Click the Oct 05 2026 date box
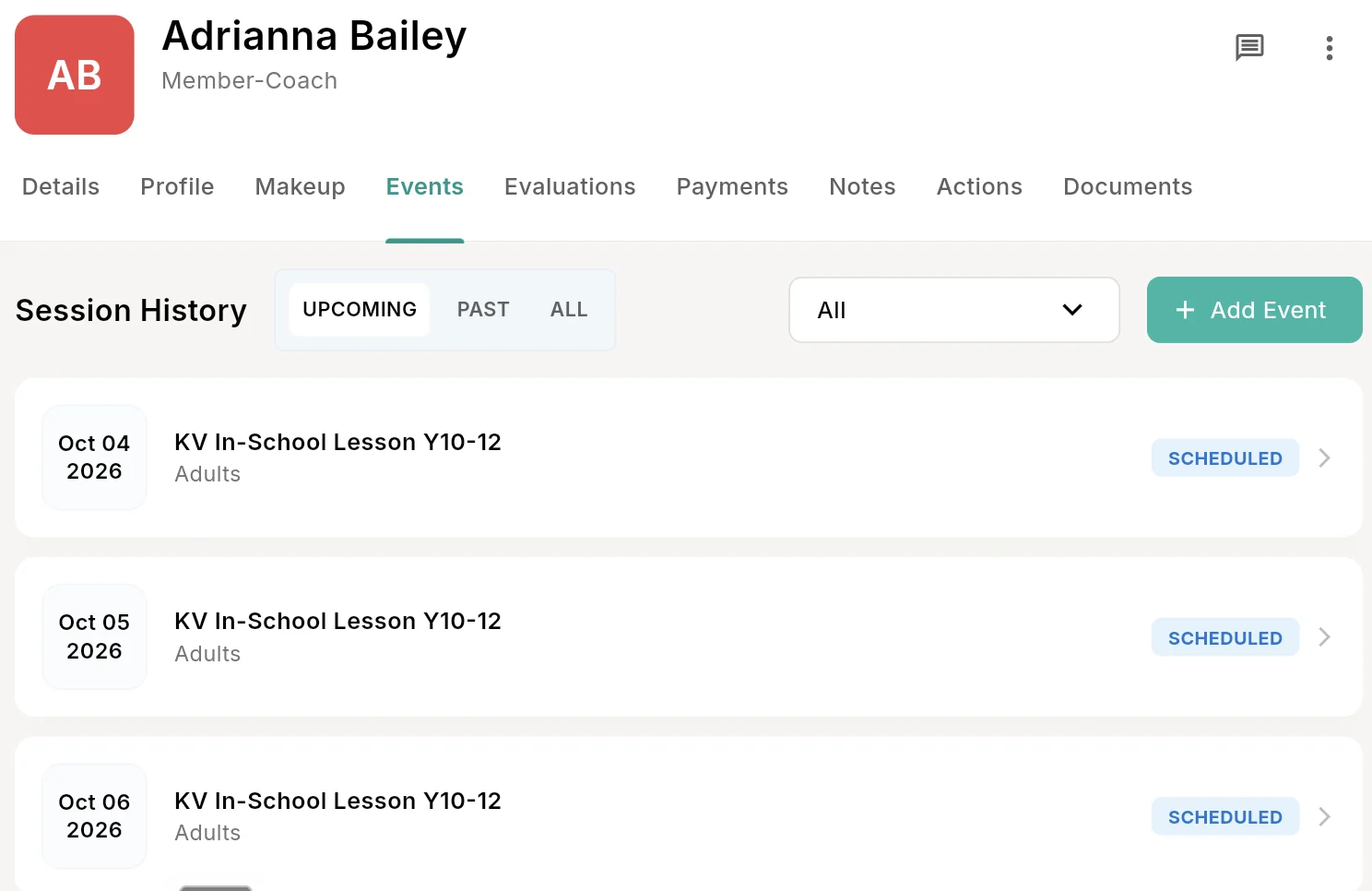 click(94, 636)
